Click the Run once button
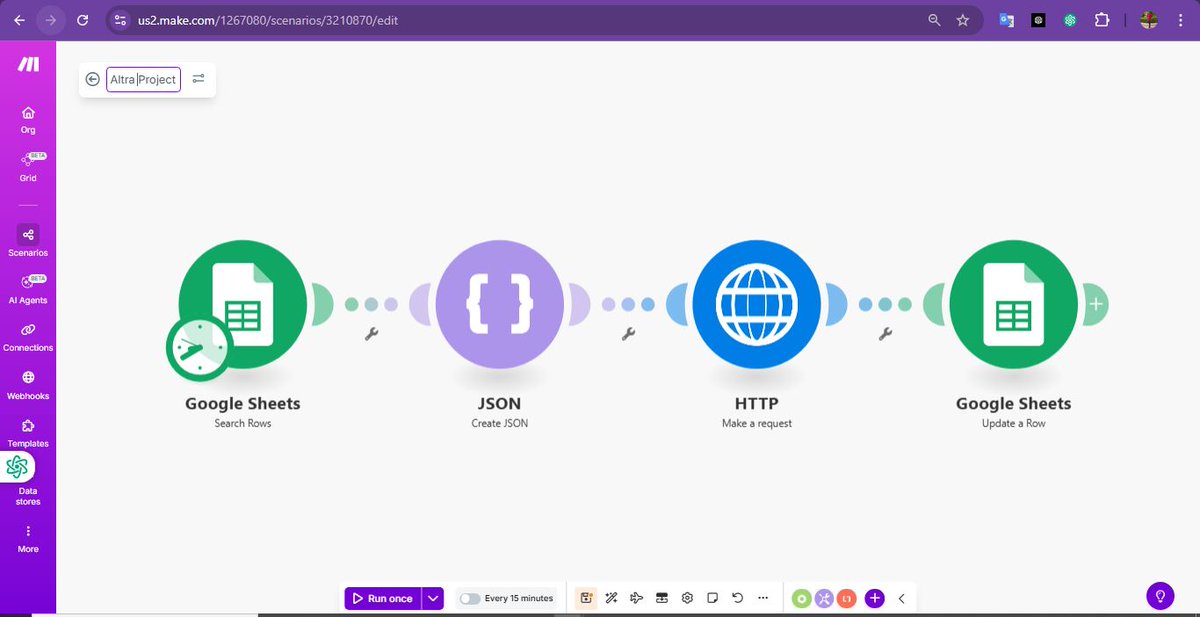Viewport: 1200px width, 617px height. pos(383,598)
